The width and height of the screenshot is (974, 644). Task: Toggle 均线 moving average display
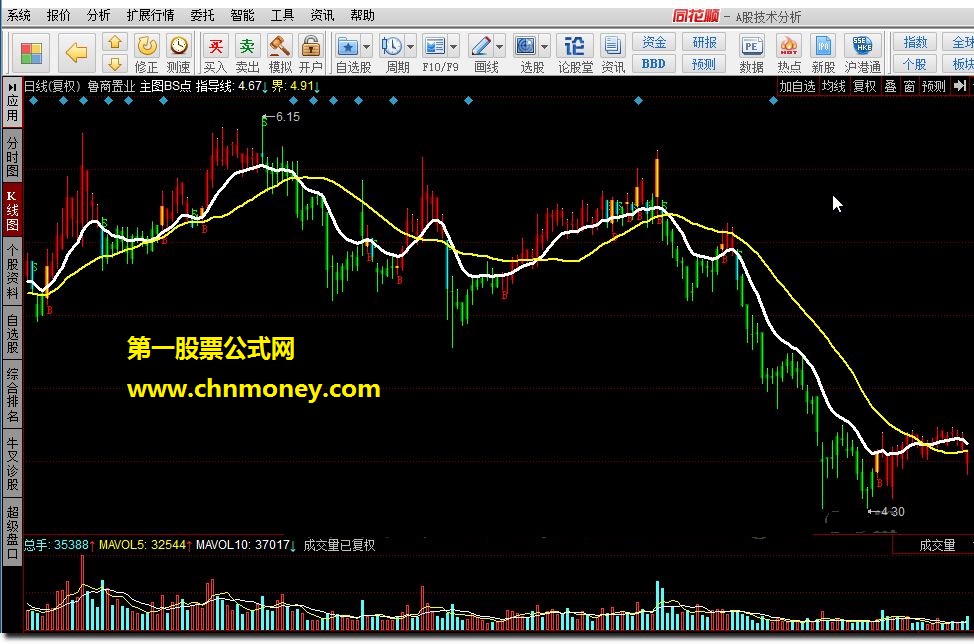pyautogui.click(x=834, y=86)
